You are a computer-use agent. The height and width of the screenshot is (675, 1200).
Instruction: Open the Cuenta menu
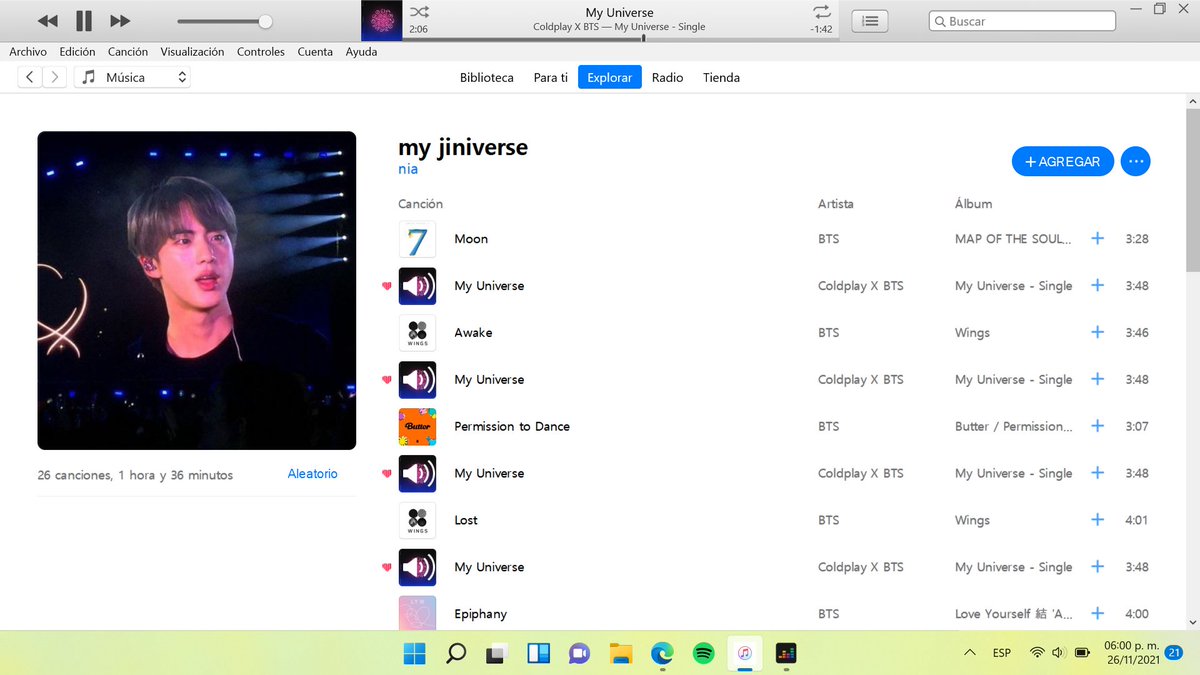pos(315,52)
